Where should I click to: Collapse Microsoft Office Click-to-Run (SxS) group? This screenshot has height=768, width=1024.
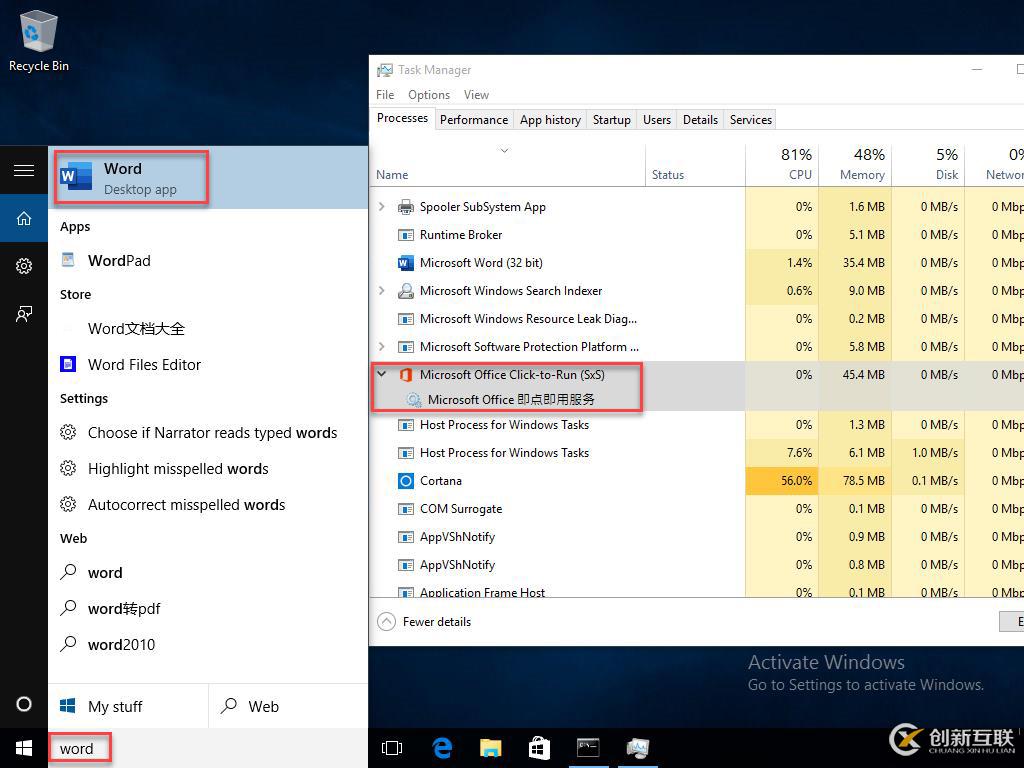point(382,375)
